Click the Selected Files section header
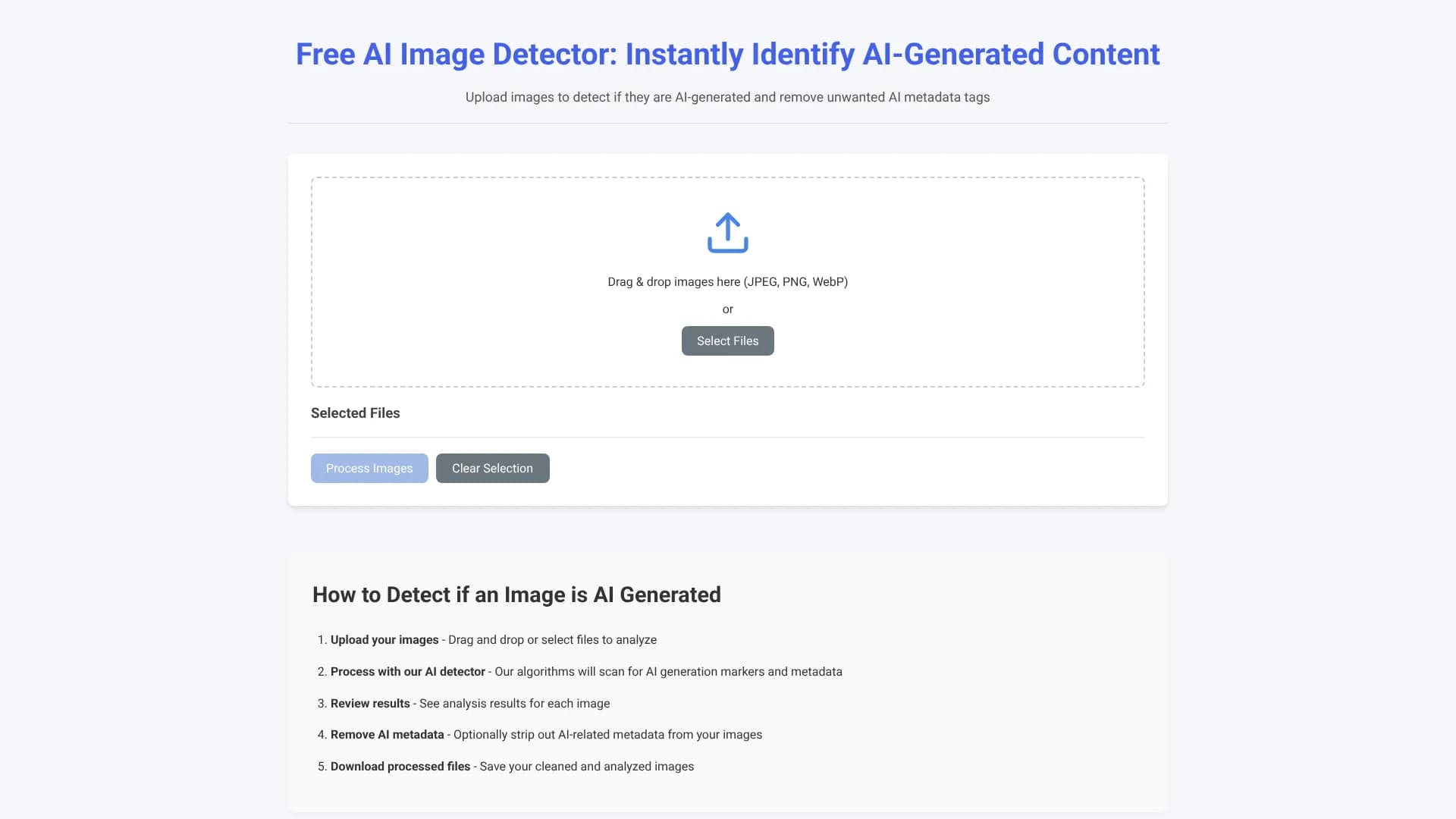 tap(355, 413)
